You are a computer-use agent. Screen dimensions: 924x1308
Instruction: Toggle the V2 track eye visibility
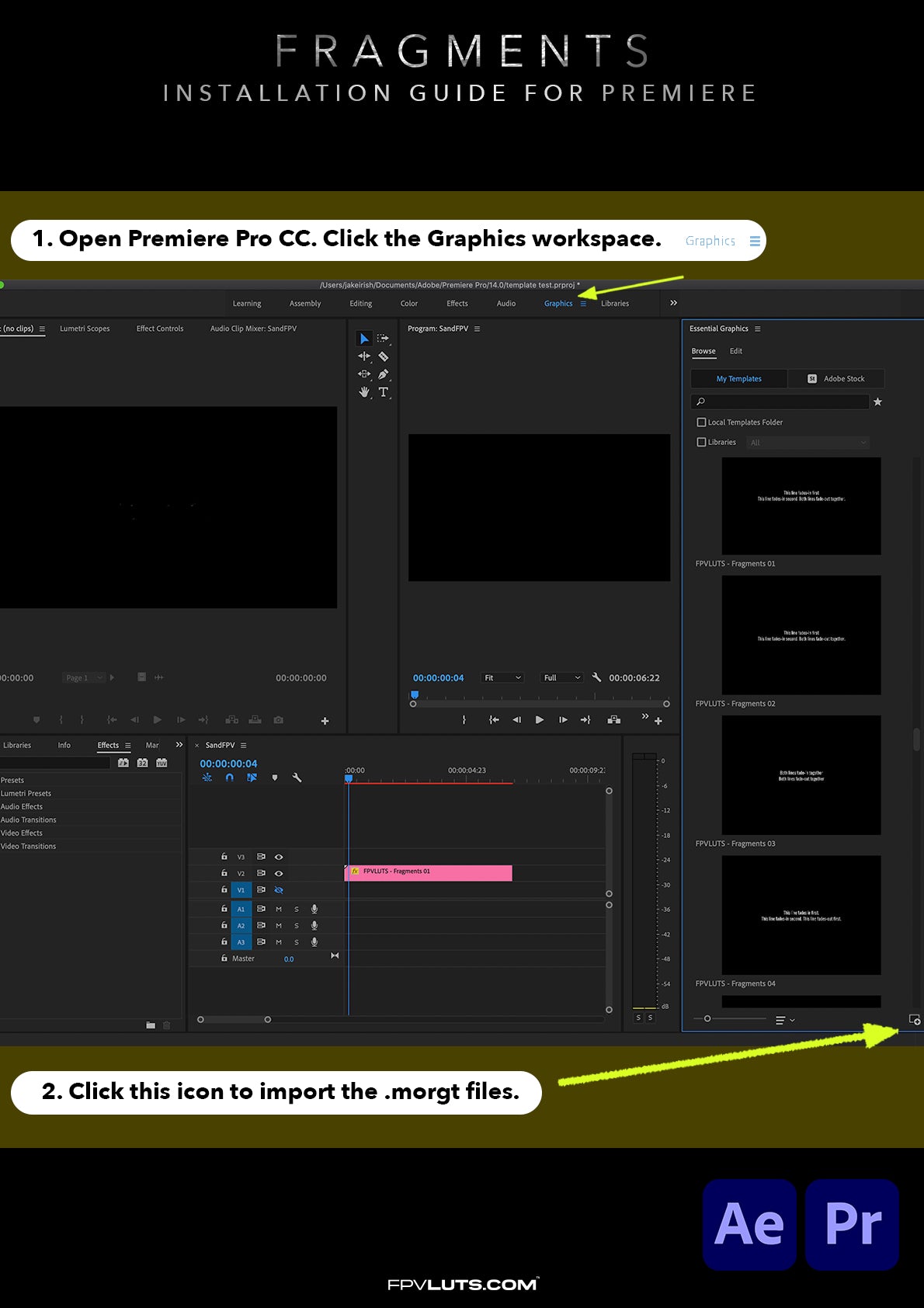[279, 873]
